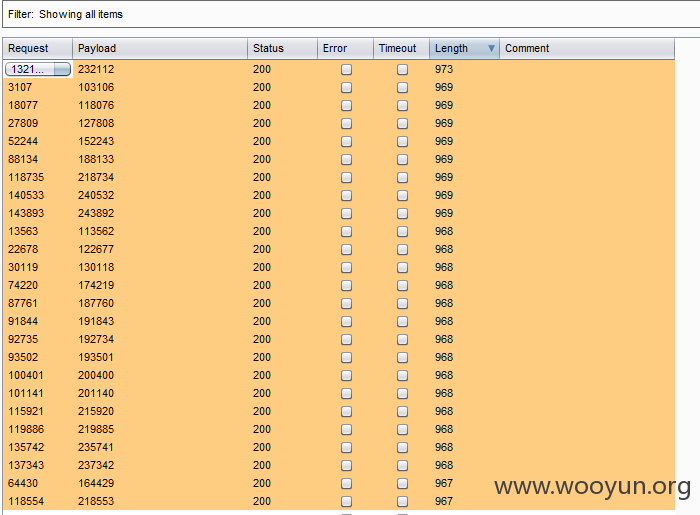Toggle Error checkbox for payload 192734

click(x=346, y=340)
